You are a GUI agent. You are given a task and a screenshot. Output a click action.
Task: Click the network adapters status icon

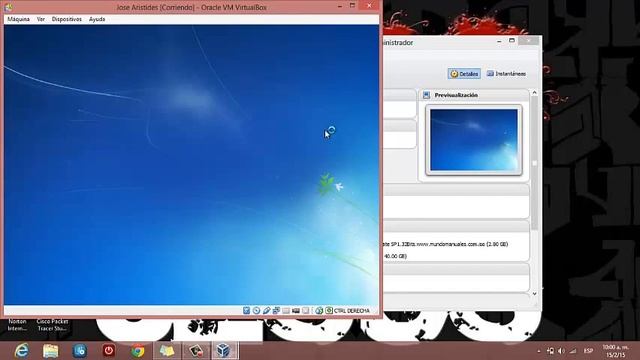276,311
